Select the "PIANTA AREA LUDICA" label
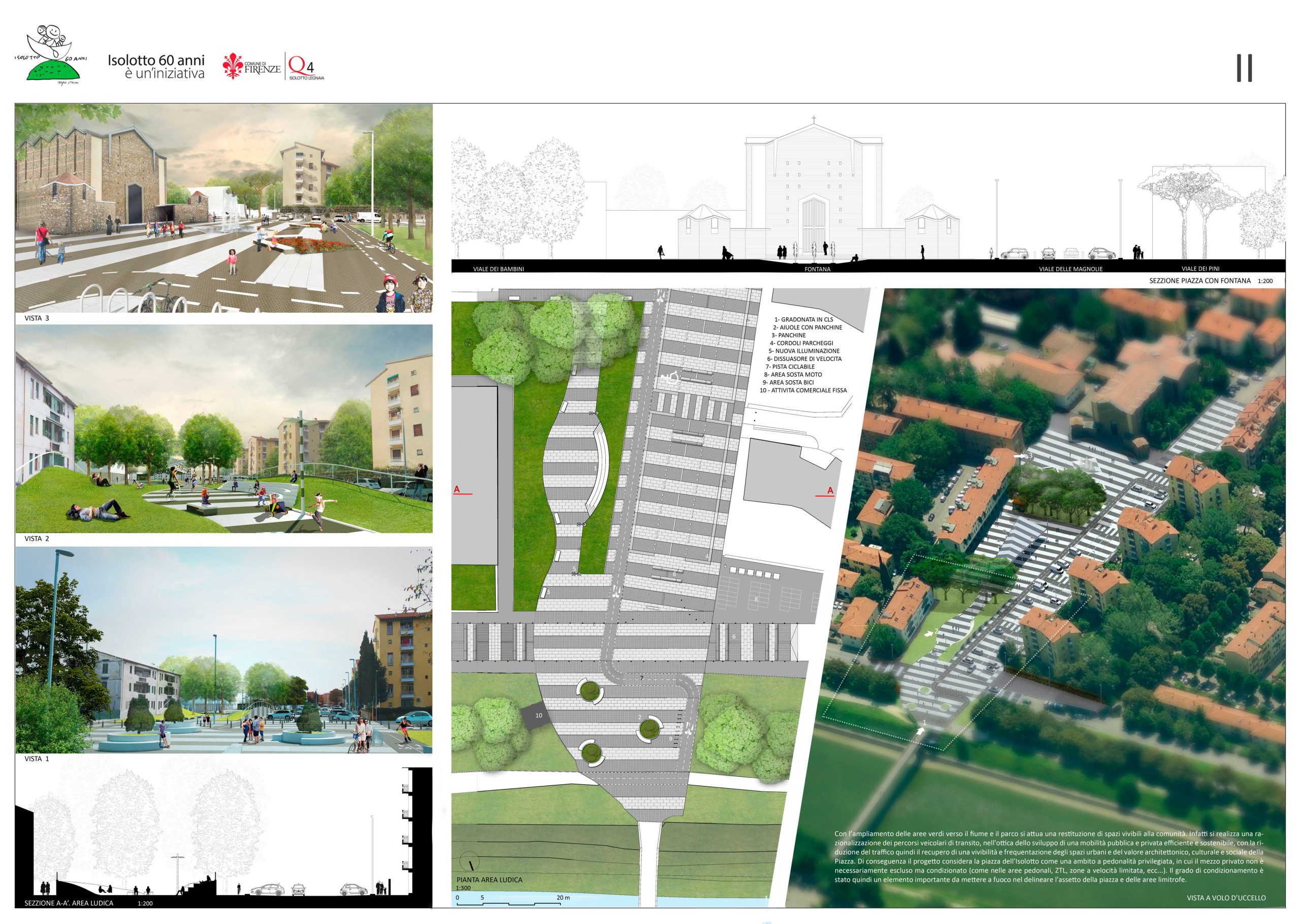Viewport: 1300px width, 924px height. pyautogui.click(x=490, y=880)
